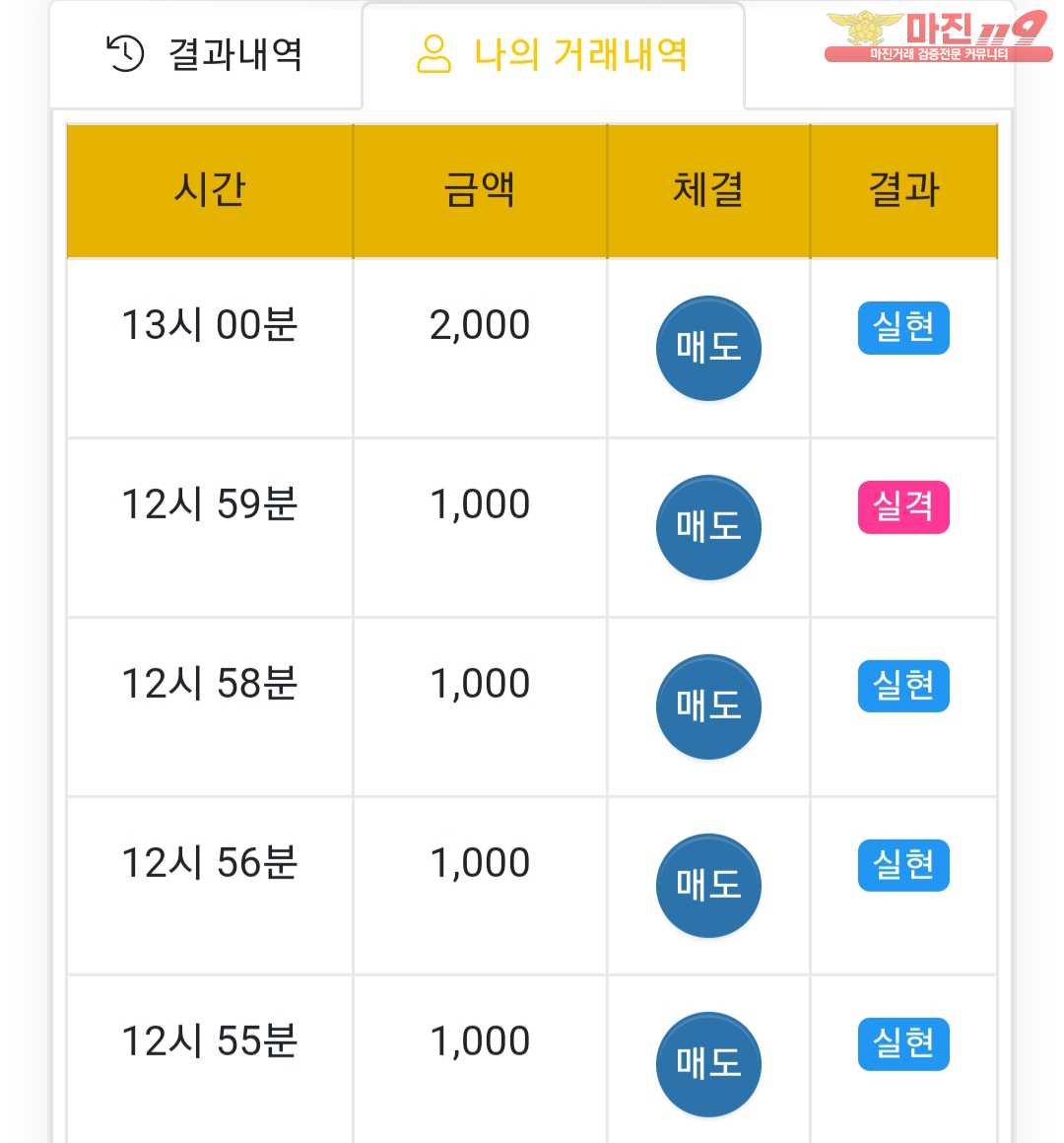Click the 금액 column header
The image size is (1064, 1143).
click(x=480, y=189)
